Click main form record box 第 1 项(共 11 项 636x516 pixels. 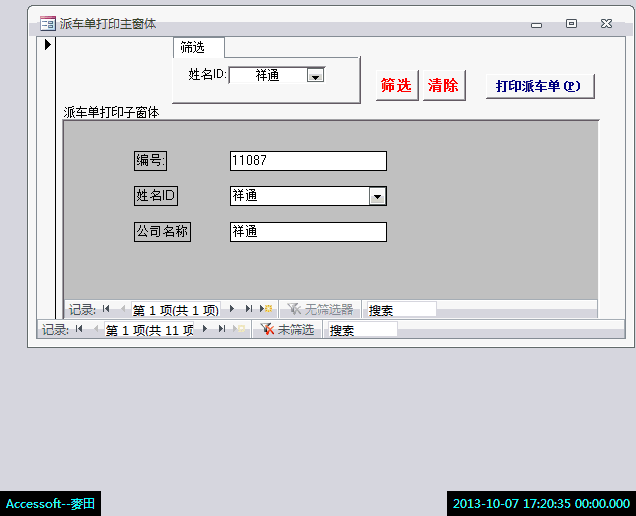149,330
